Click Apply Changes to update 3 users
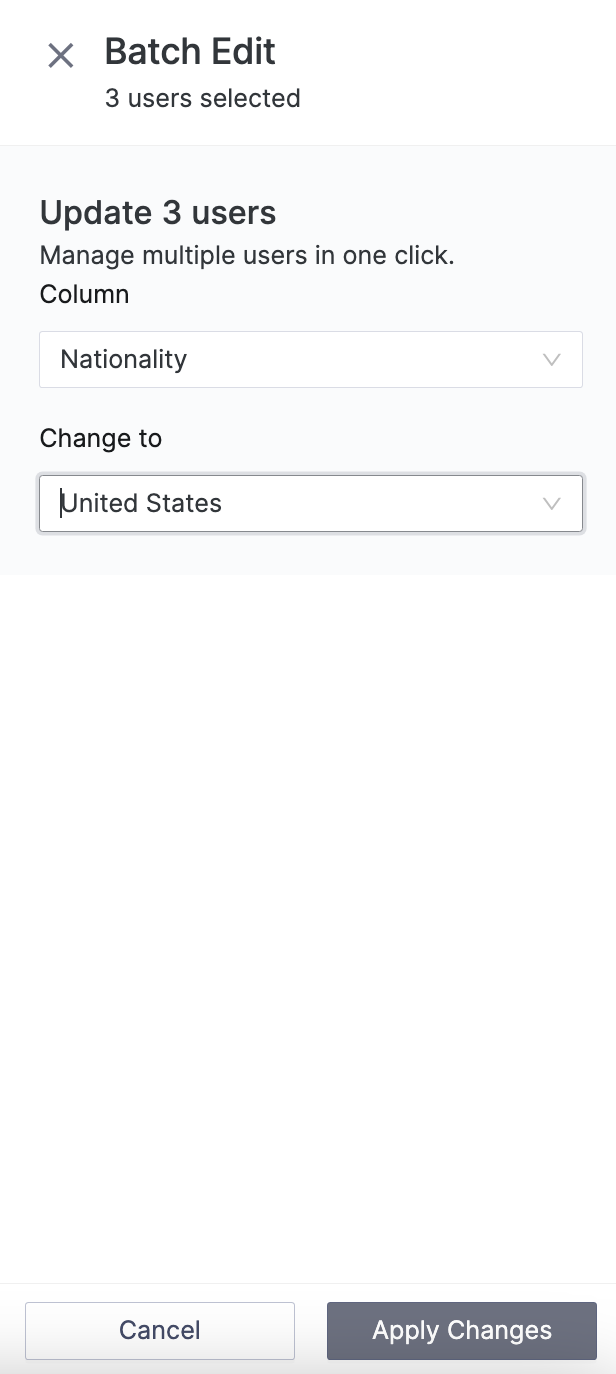The width and height of the screenshot is (616, 1374). [461, 1330]
